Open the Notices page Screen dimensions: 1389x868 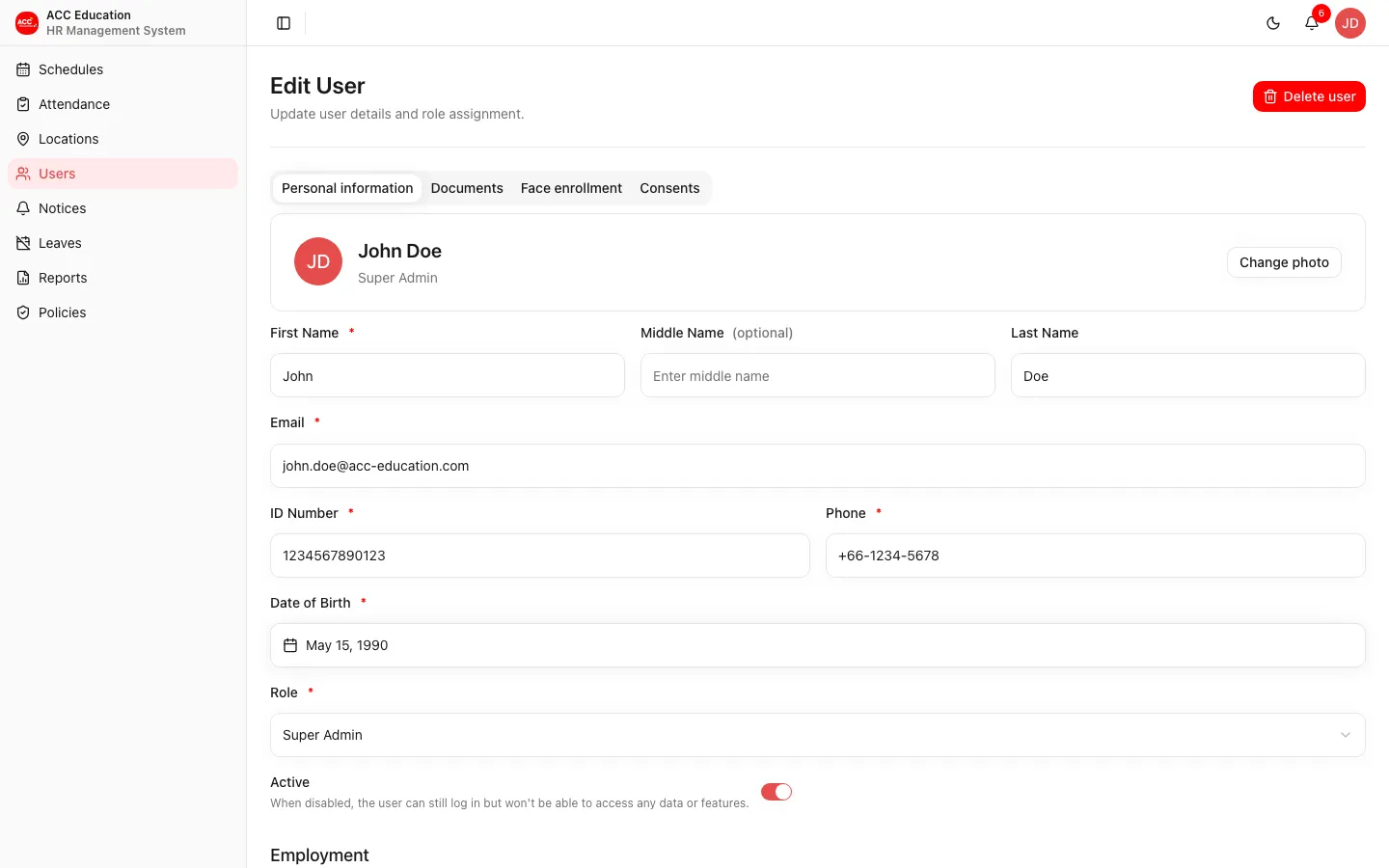(x=123, y=208)
